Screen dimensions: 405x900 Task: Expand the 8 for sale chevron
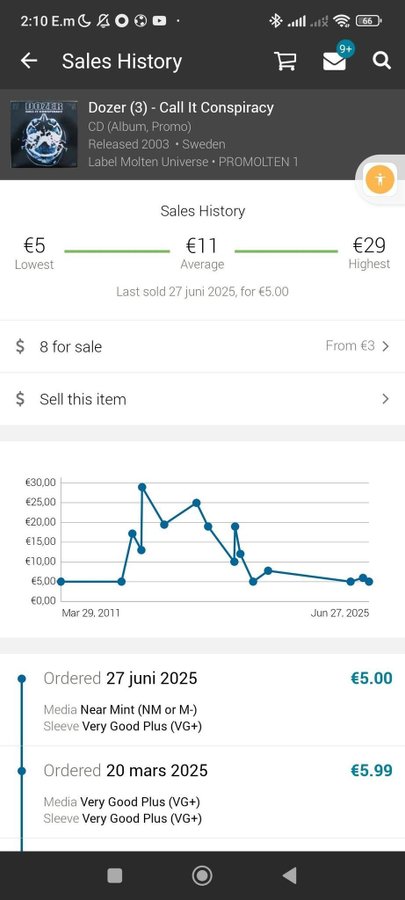385,346
